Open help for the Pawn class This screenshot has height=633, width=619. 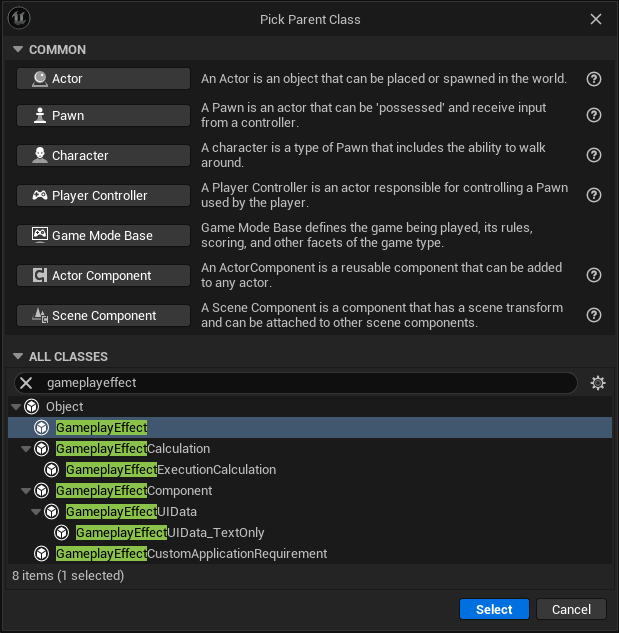(x=594, y=115)
